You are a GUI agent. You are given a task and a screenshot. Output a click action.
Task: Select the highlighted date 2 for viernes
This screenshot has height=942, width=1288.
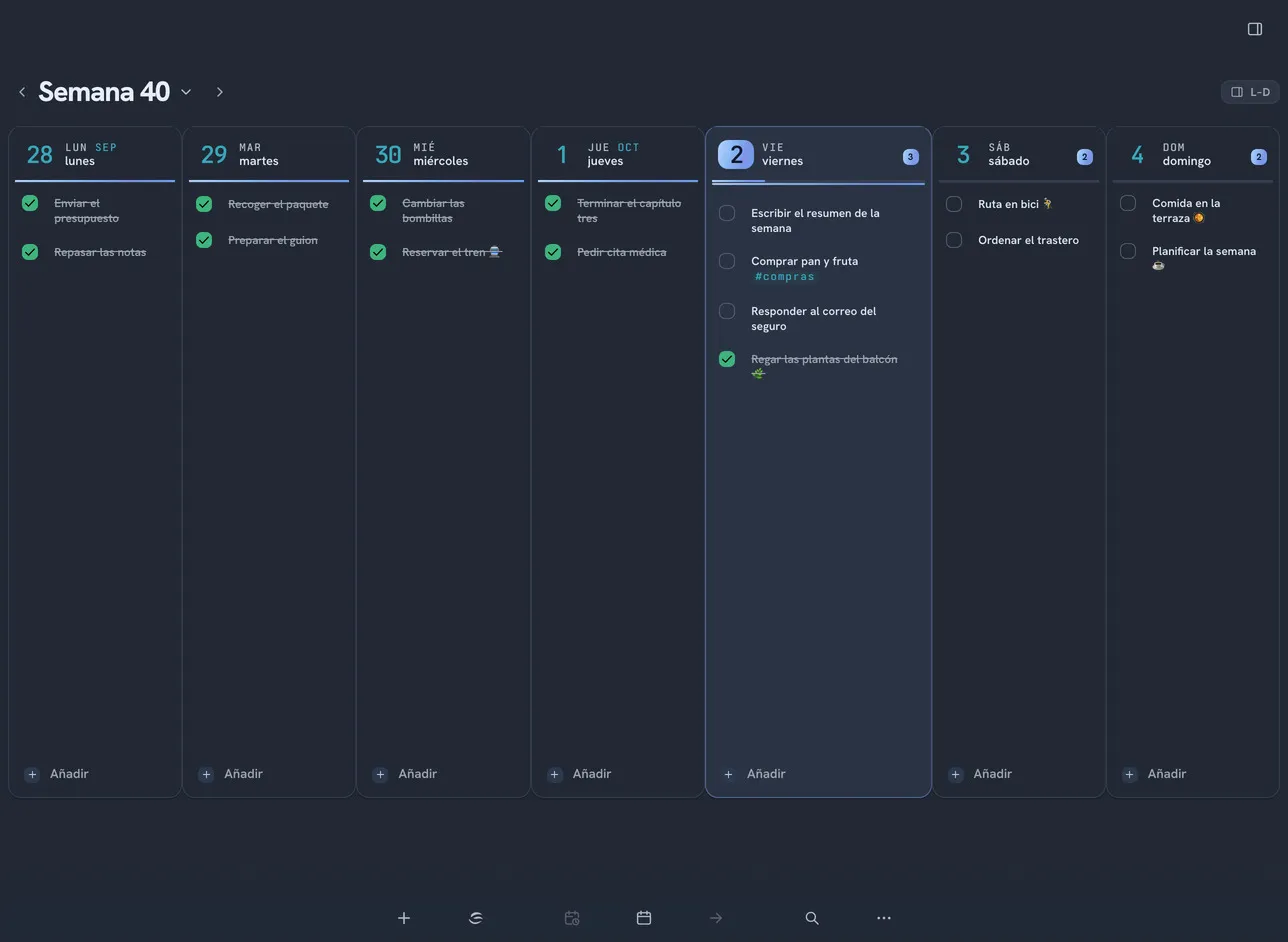[x=736, y=154]
